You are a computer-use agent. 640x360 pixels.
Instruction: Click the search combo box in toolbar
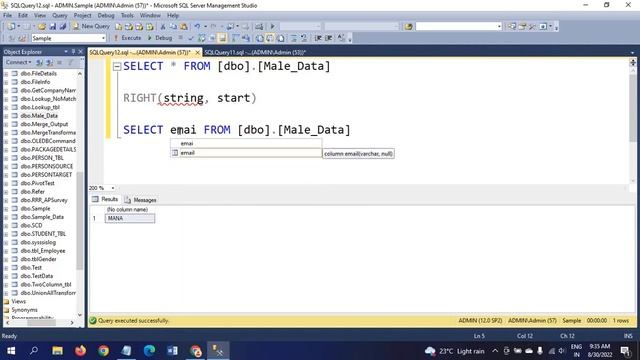[458, 27]
